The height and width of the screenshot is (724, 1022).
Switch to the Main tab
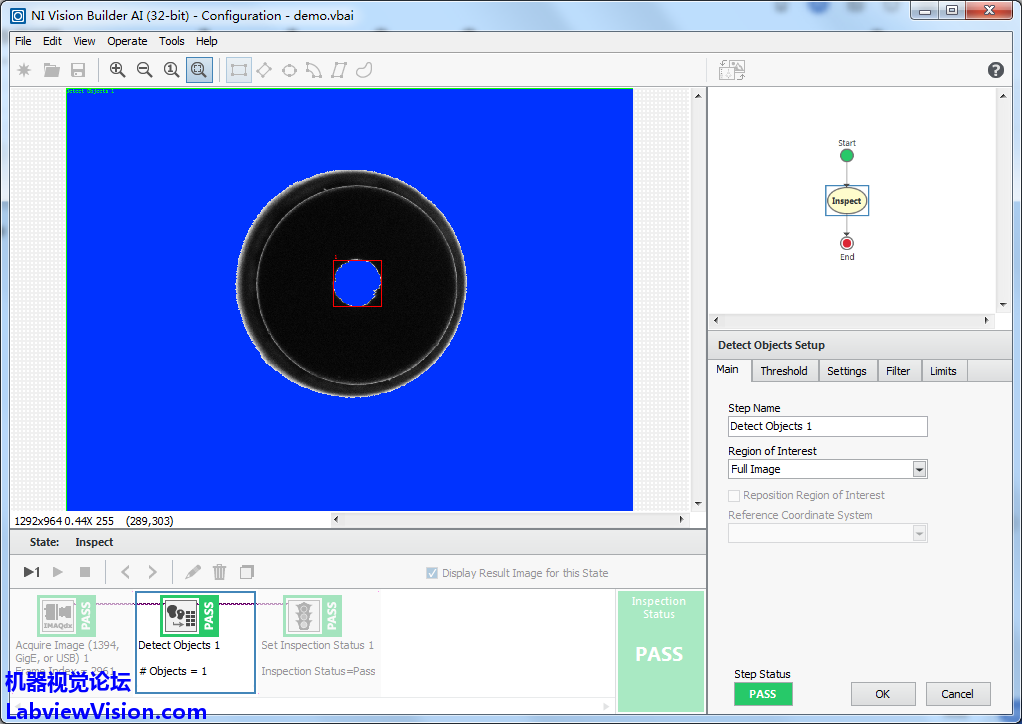727,369
